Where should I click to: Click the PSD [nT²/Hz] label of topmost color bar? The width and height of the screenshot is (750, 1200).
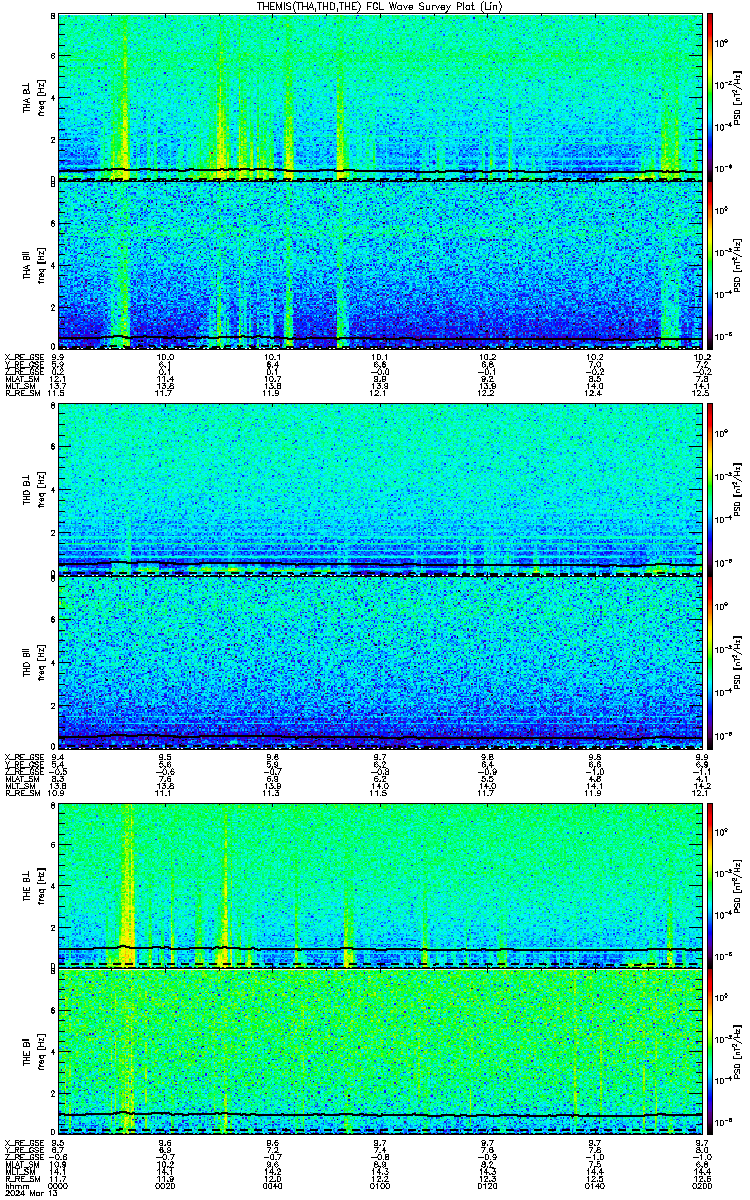coord(738,97)
